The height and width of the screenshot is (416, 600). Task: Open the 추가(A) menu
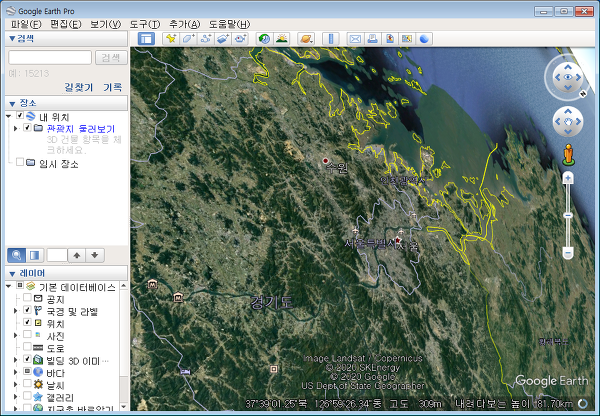click(x=184, y=24)
